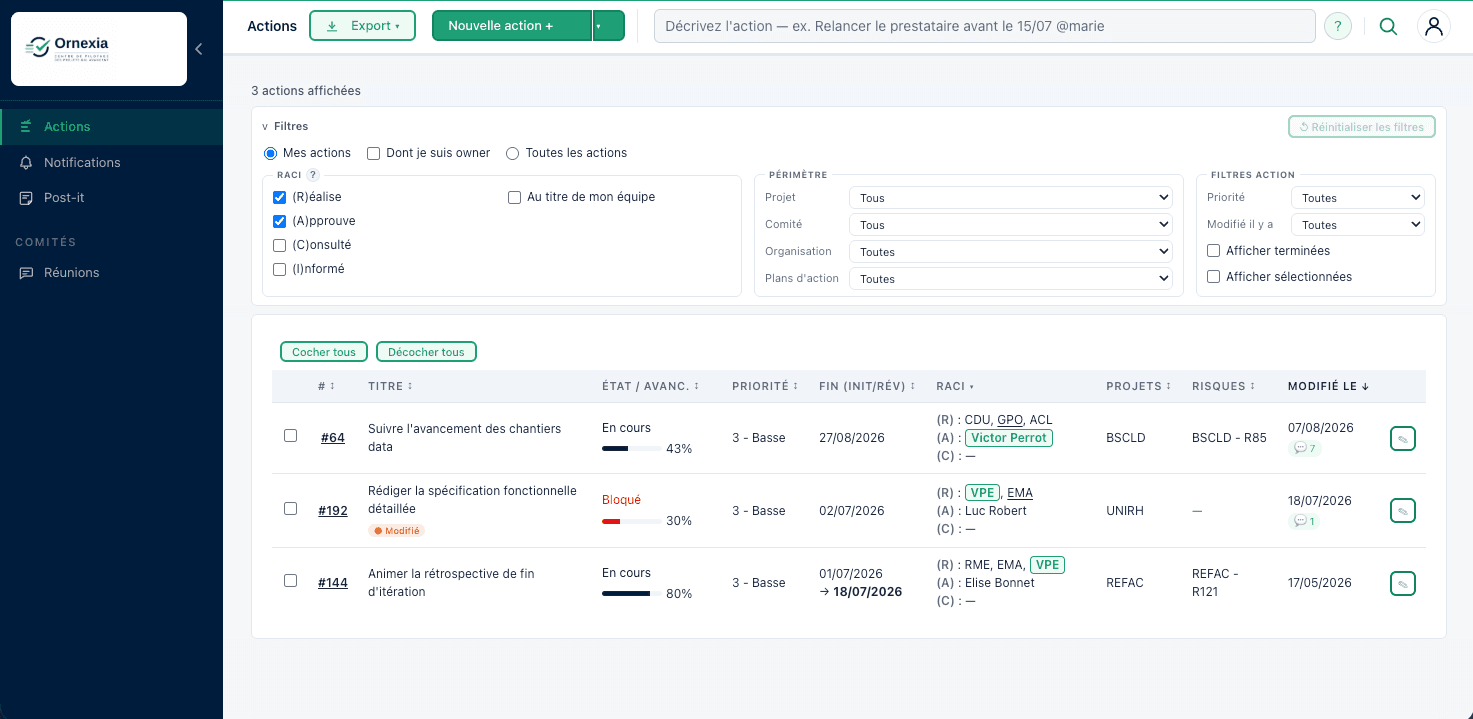The image size is (1473, 719).
Task: Uncheck the (R)éalise checkbox
Action: click(280, 198)
